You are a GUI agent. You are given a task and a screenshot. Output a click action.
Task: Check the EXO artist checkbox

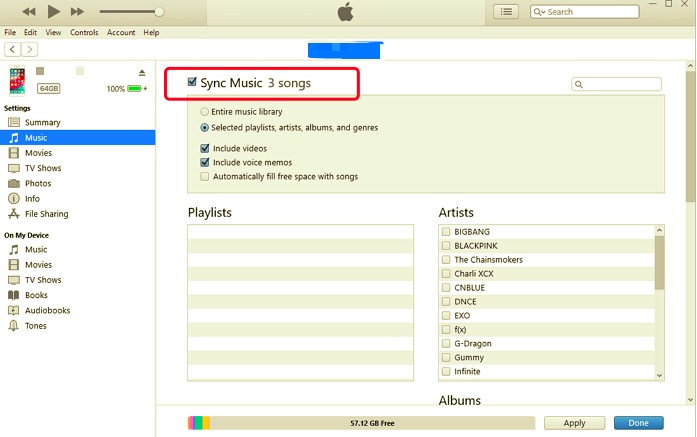446,316
